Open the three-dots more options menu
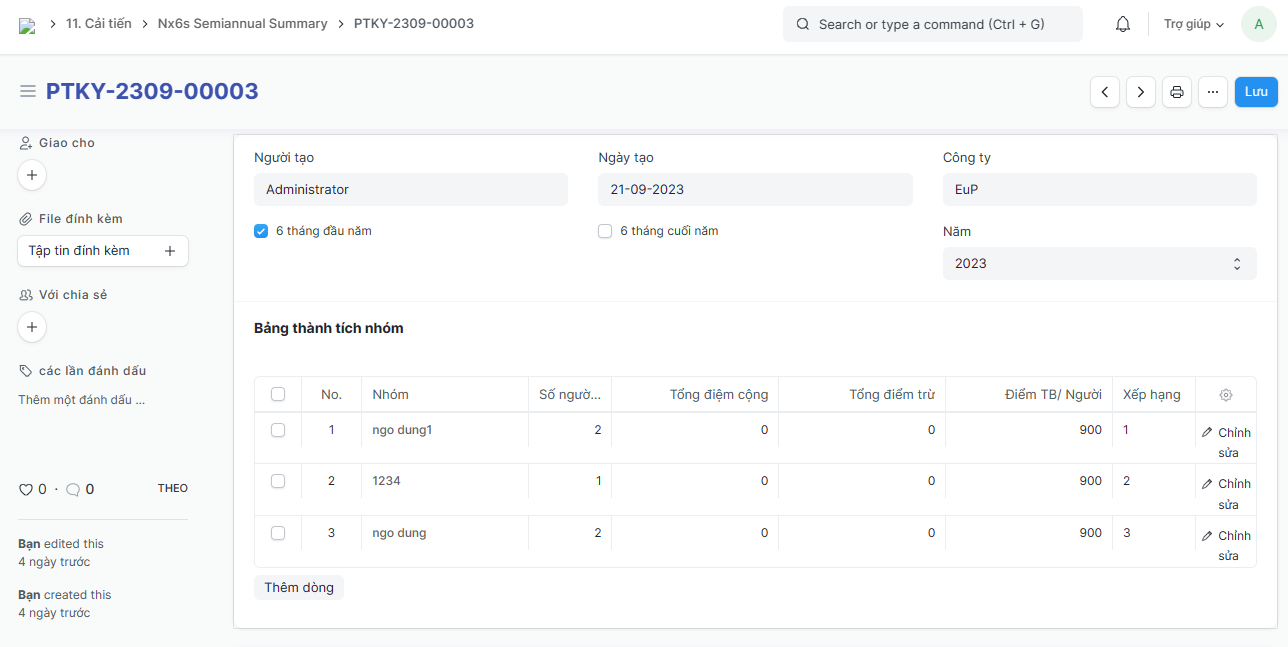The image size is (1288, 647). point(1213,92)
